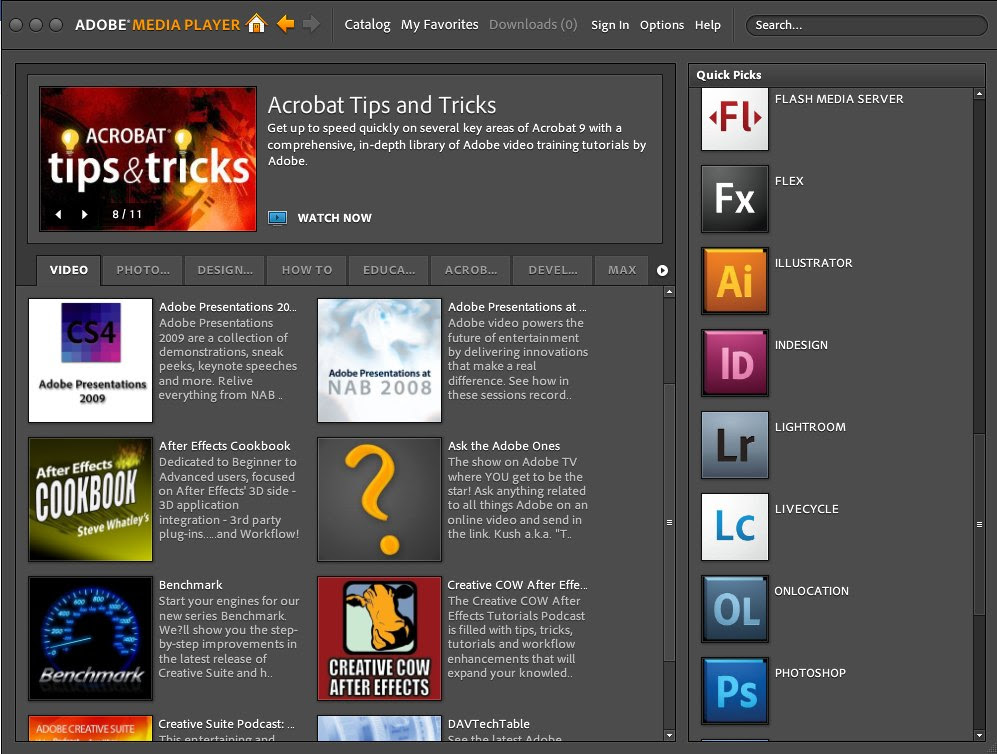Select the PHOTO... tab
The image size is (997, 754).
143,270
